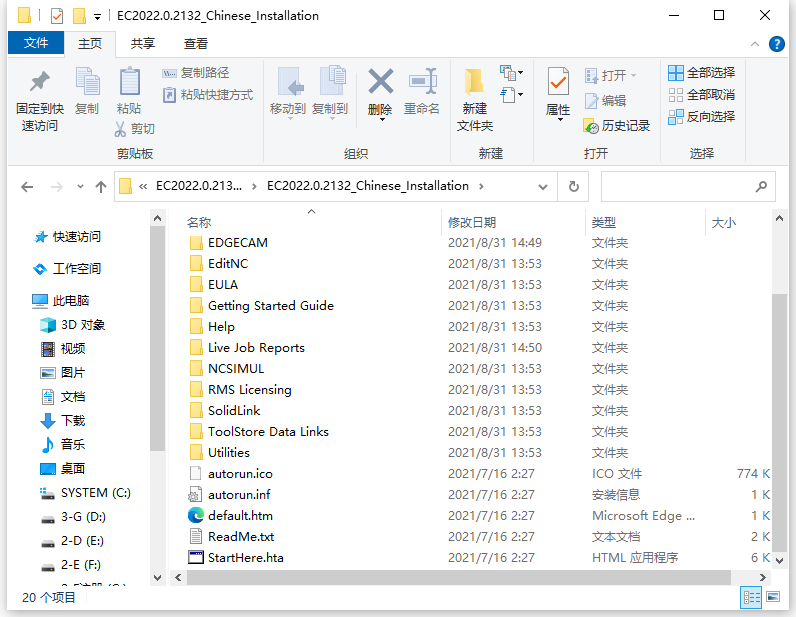Switch to the Home (主页) tab
The height and width of the screenshot is (617, 796).
(x=90, y=44)
